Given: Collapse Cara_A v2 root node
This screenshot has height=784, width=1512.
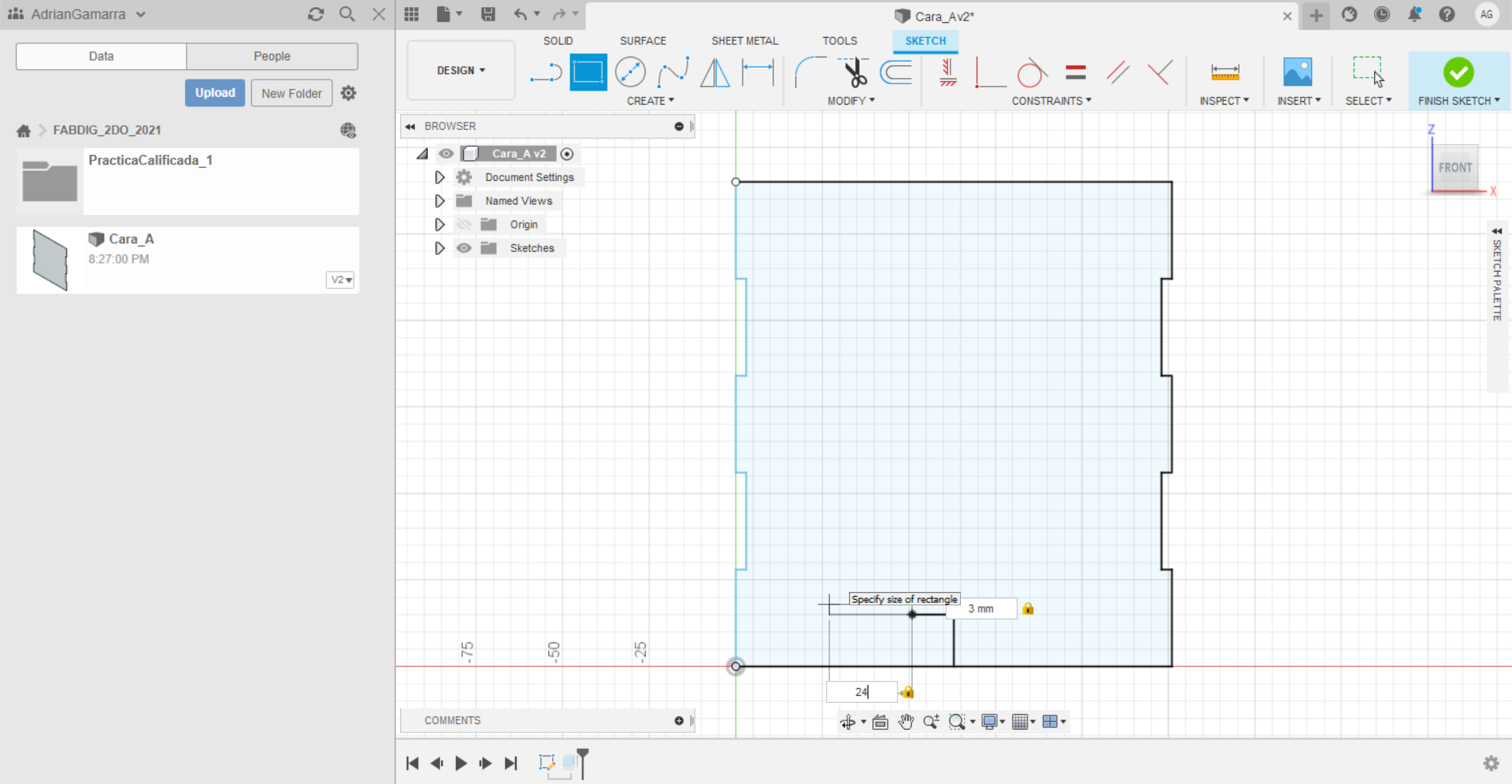Looking at the screenshot, I should pos(423,153).
